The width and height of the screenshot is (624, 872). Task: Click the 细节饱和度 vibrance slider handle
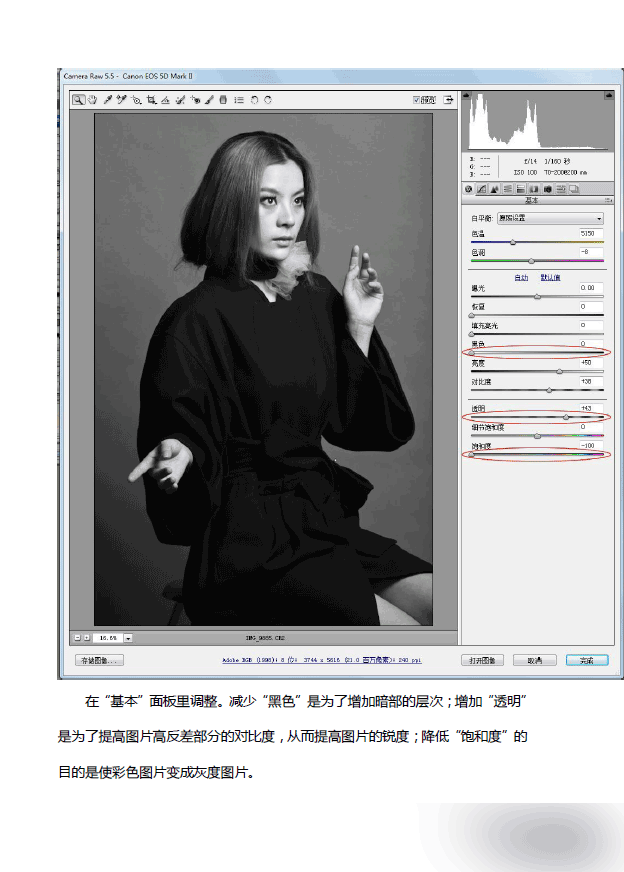coord(537,436)
